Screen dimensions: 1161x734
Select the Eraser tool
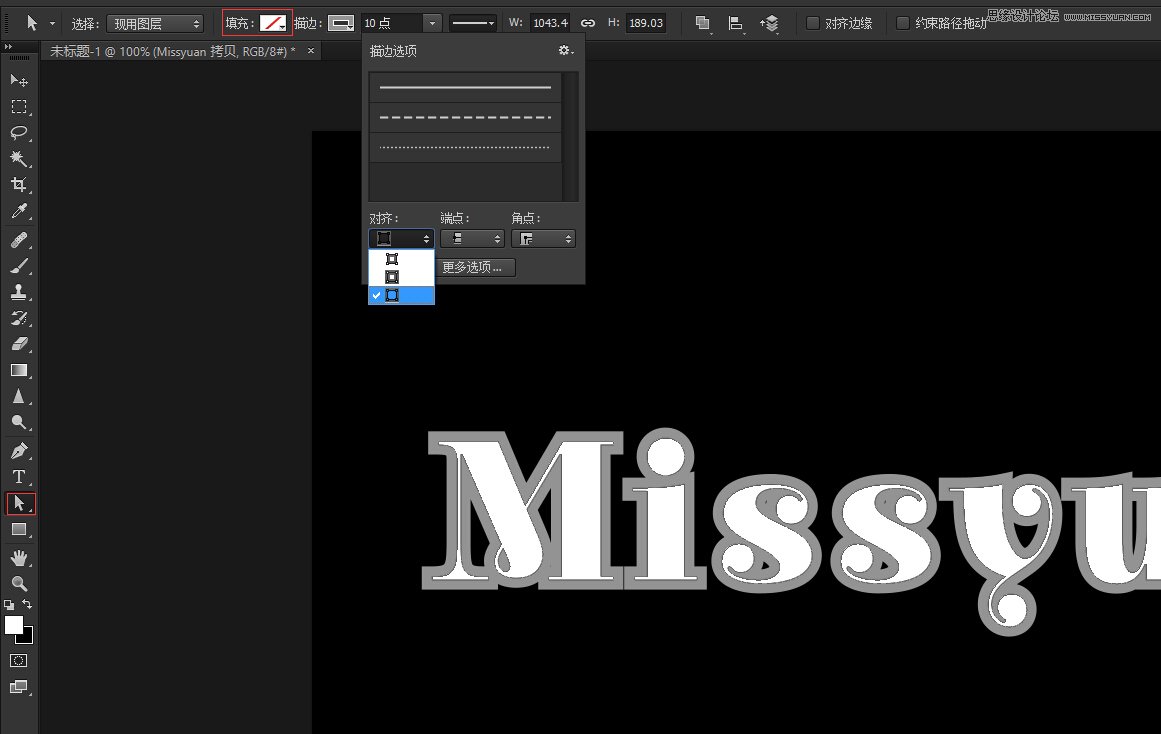19,344
